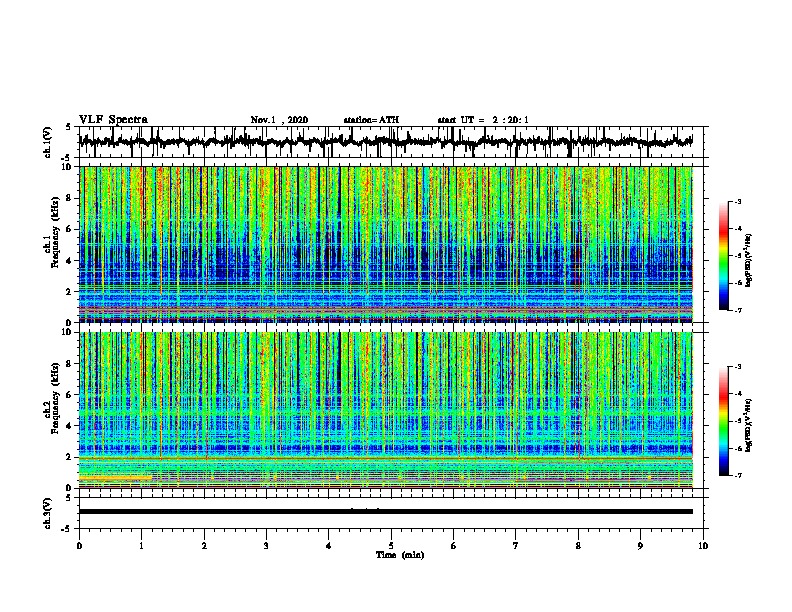
Task: Click the time axis tick label "0"
Action: (x=79, y=546)
